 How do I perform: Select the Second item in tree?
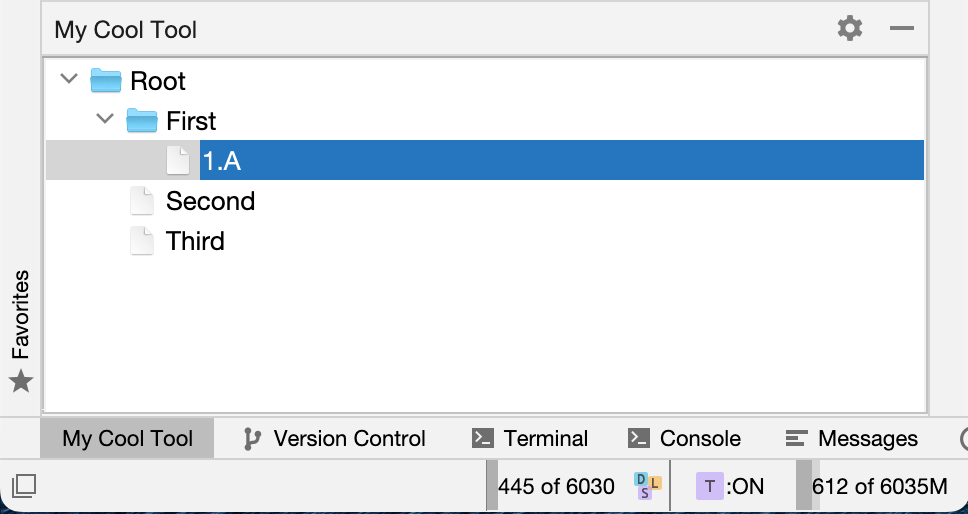click(x=211, y=201)
